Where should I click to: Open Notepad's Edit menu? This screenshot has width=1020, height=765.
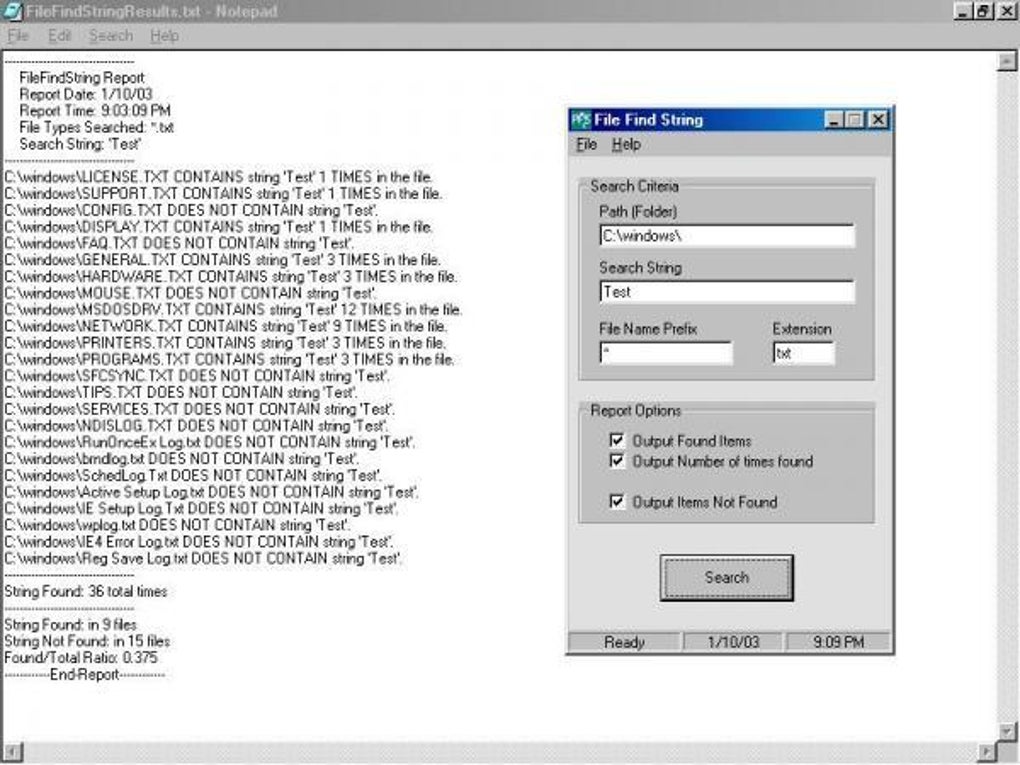(59, 36)
